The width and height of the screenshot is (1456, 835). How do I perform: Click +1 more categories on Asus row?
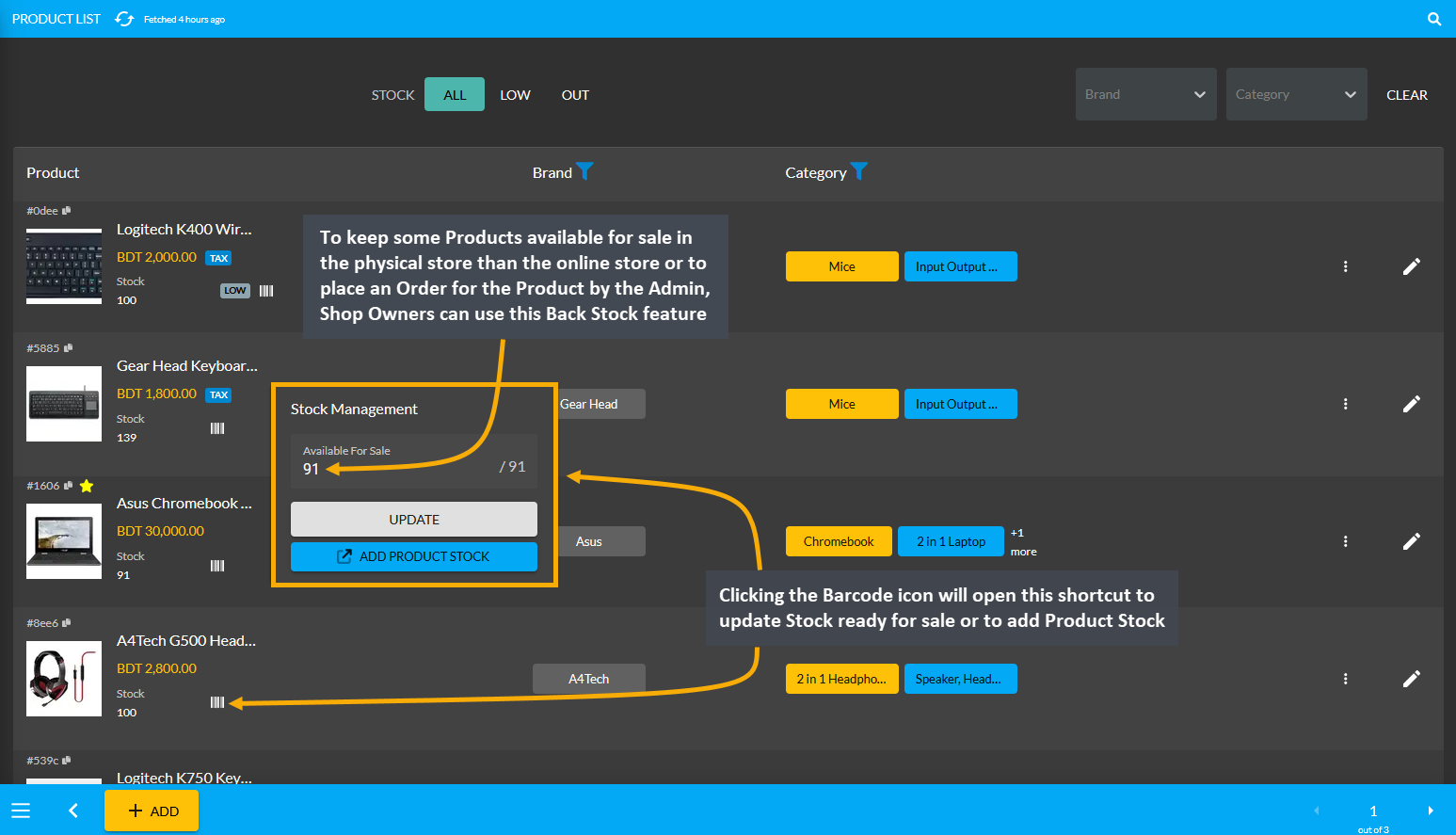1023,542
